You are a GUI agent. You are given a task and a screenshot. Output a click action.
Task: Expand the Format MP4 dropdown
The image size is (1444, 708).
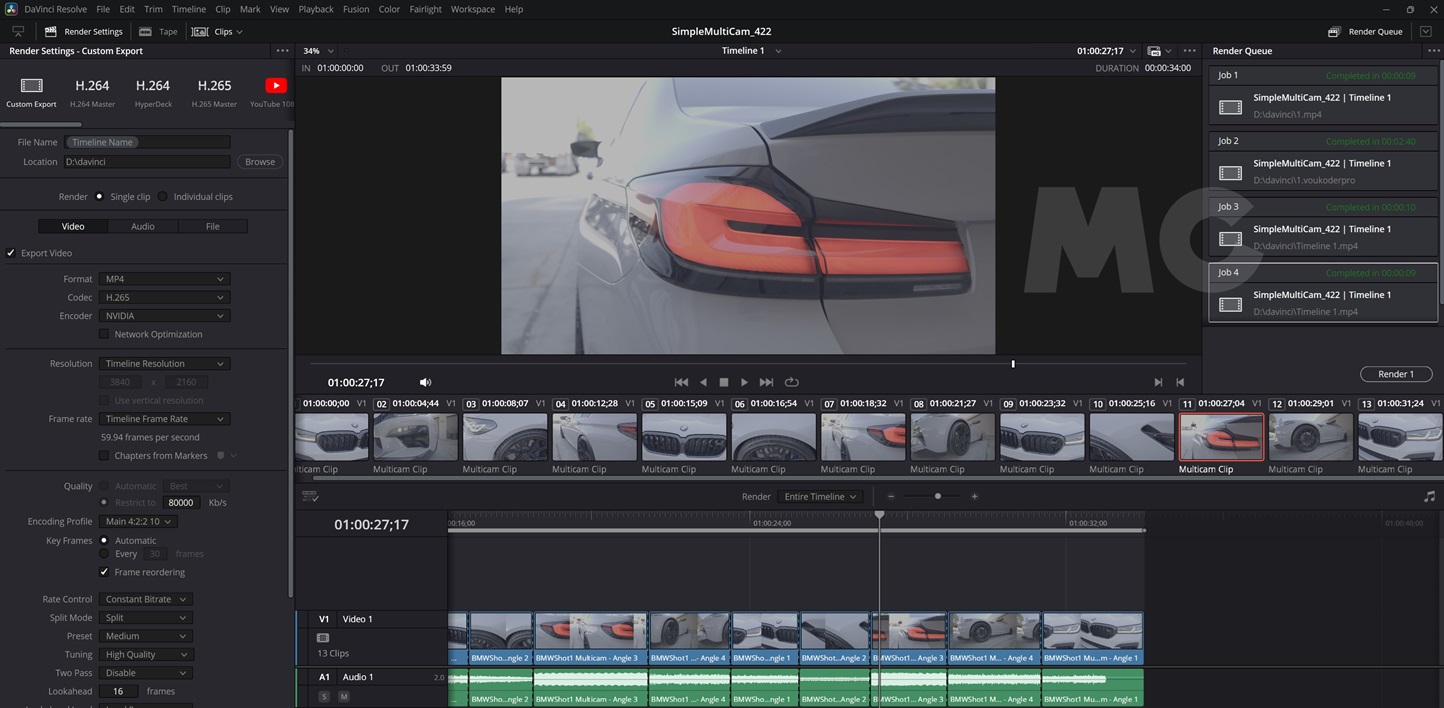point(164,279)
